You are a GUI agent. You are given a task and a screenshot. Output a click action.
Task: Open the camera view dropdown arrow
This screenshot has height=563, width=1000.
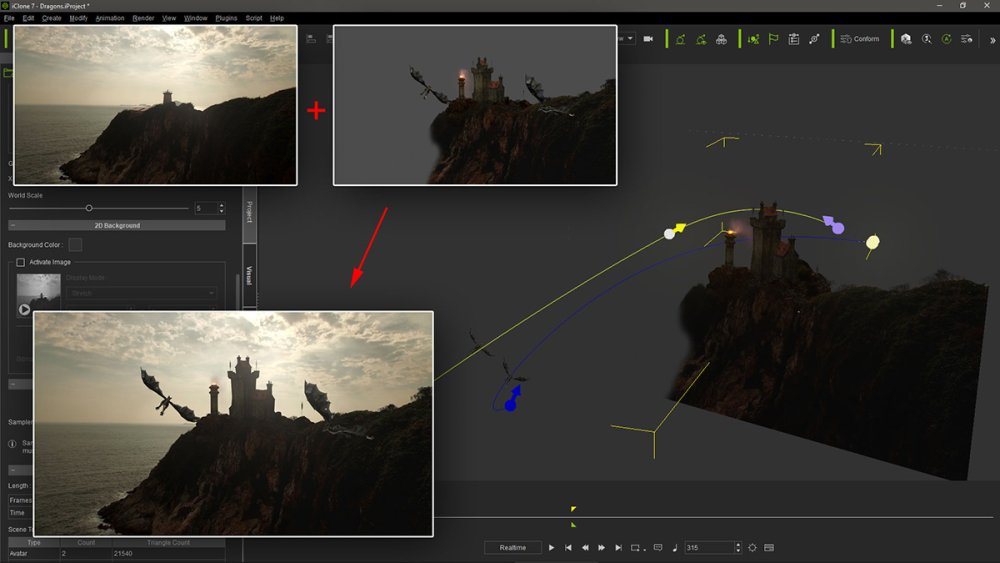(630, 38)
